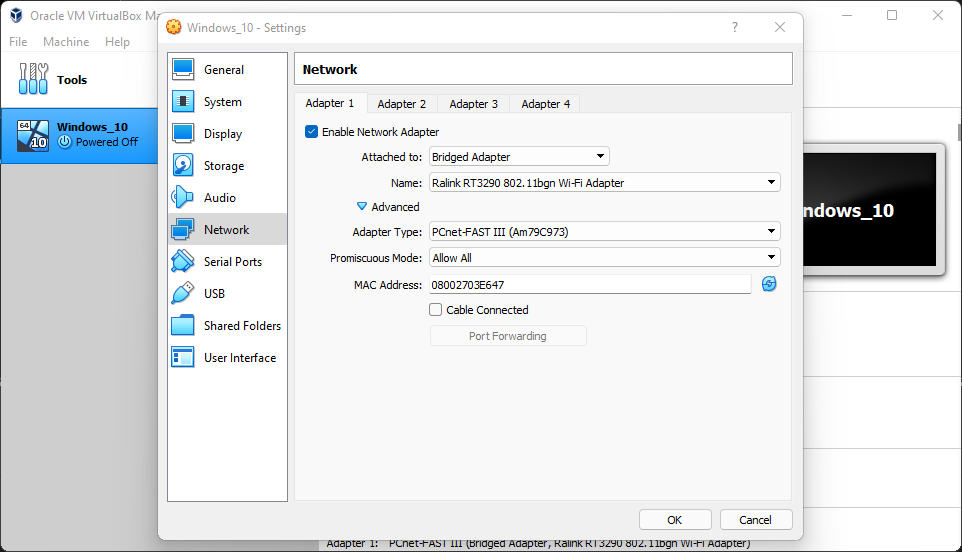Generate a new random MAC address
The image size is (962, 552).
click(769, 285)
